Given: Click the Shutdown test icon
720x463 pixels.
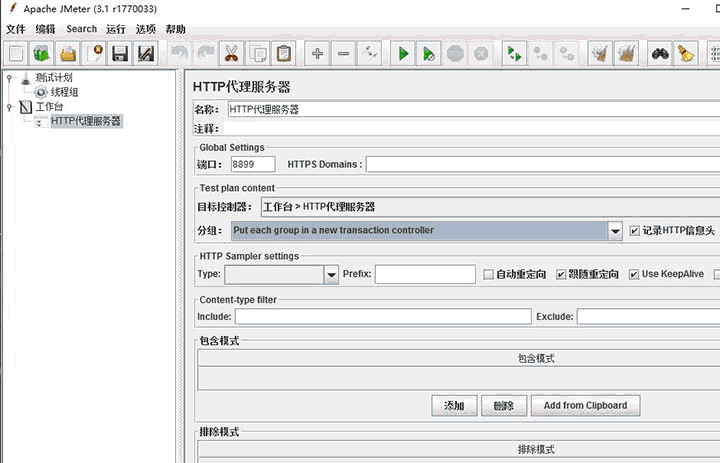Looking at the screenshot, I should (x=481, y=54).
